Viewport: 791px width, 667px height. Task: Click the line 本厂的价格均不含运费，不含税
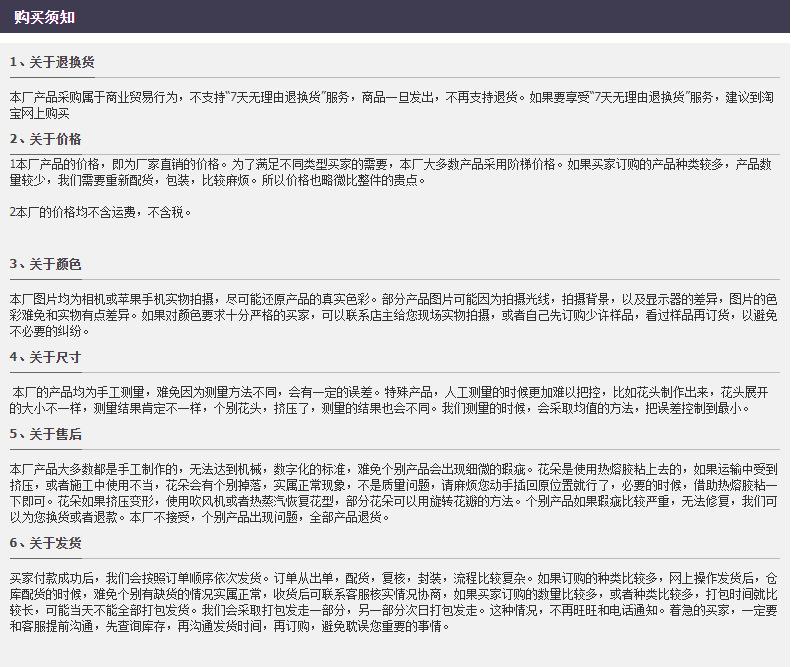point(100,212)
